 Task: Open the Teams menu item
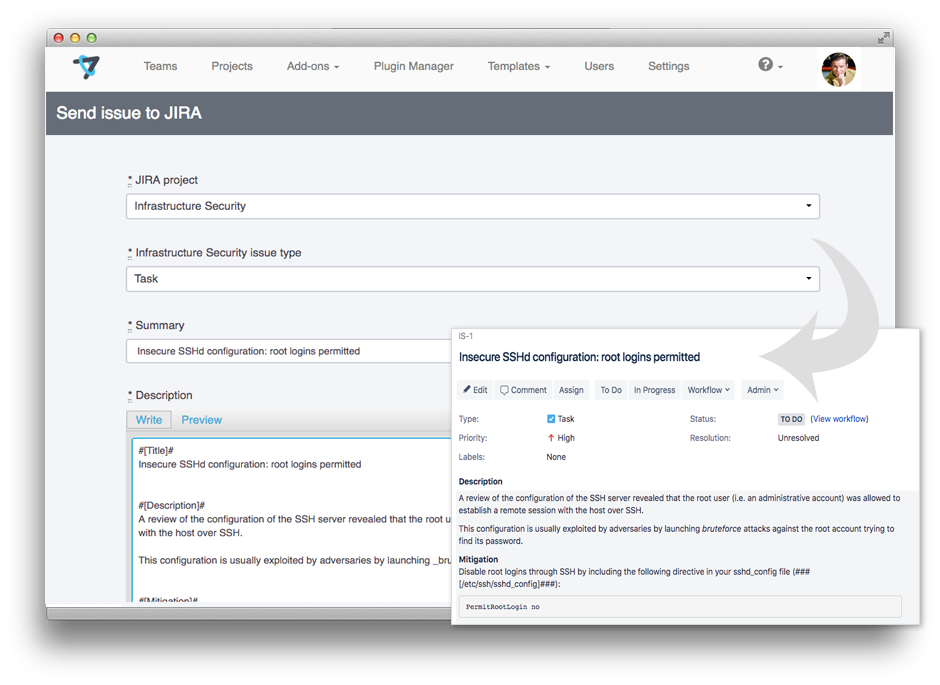click(160, 66)
